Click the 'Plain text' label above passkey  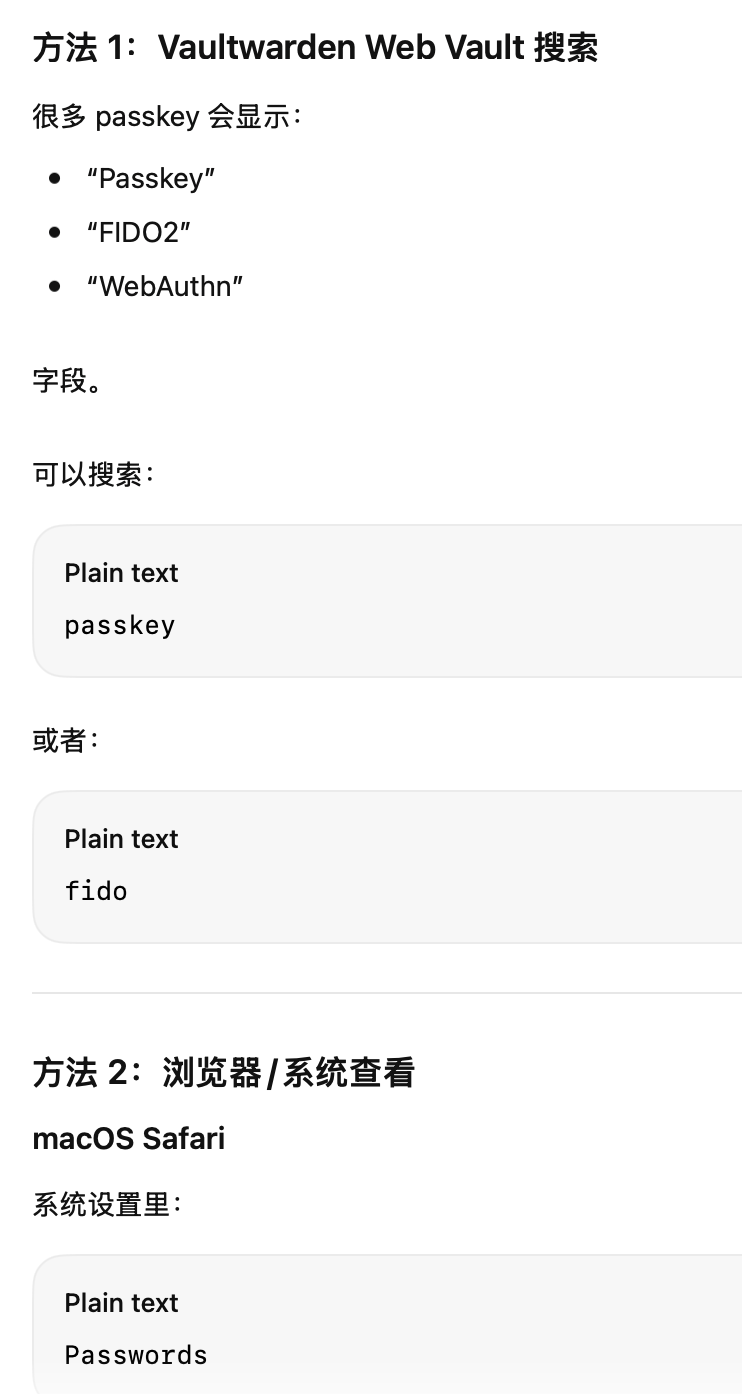121,573
